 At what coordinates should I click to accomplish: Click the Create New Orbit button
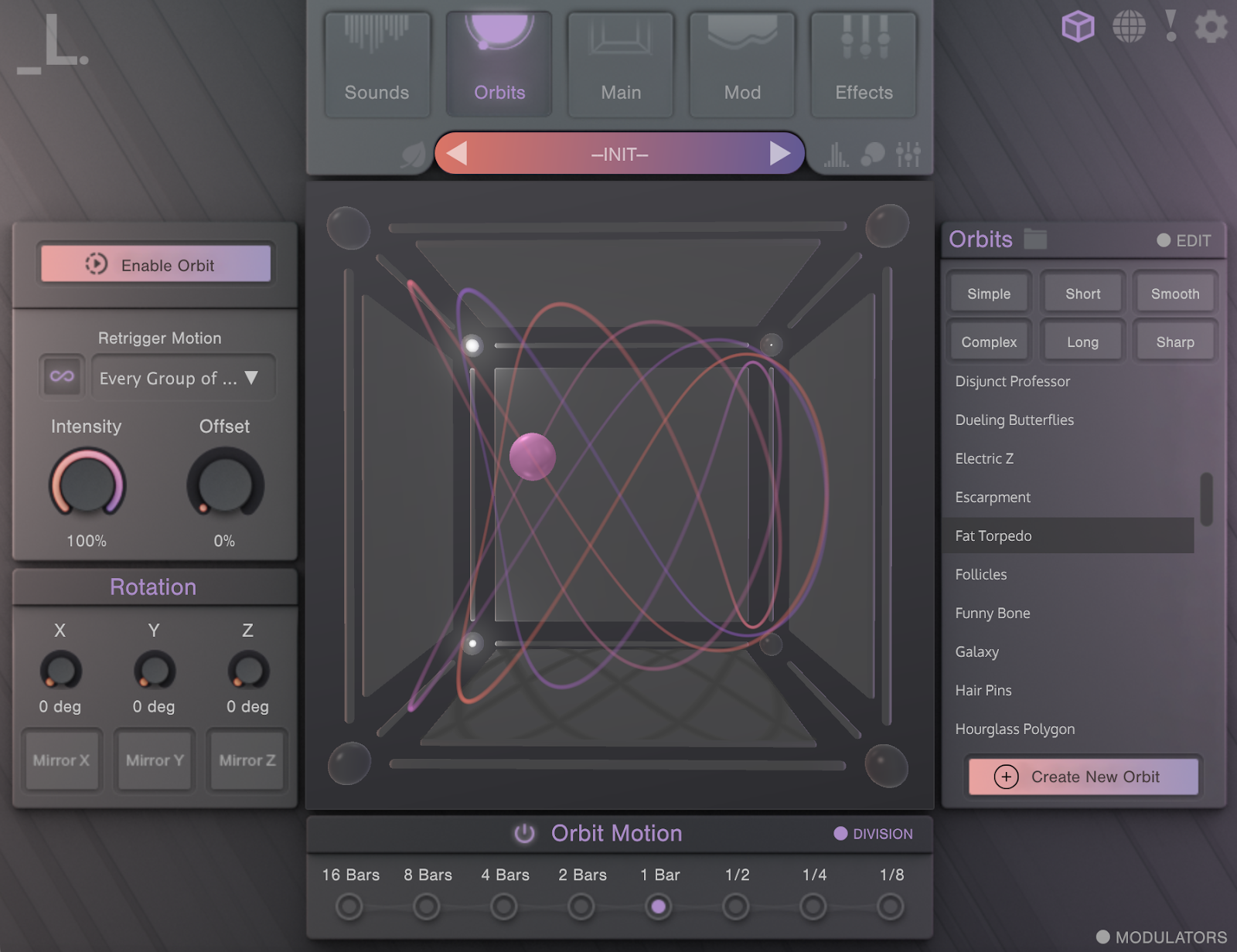click(1083, 777)
